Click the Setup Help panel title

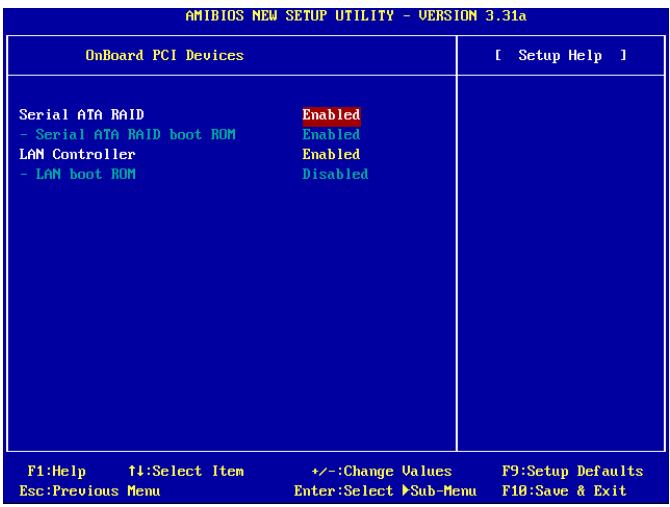[x=561, y=55]
